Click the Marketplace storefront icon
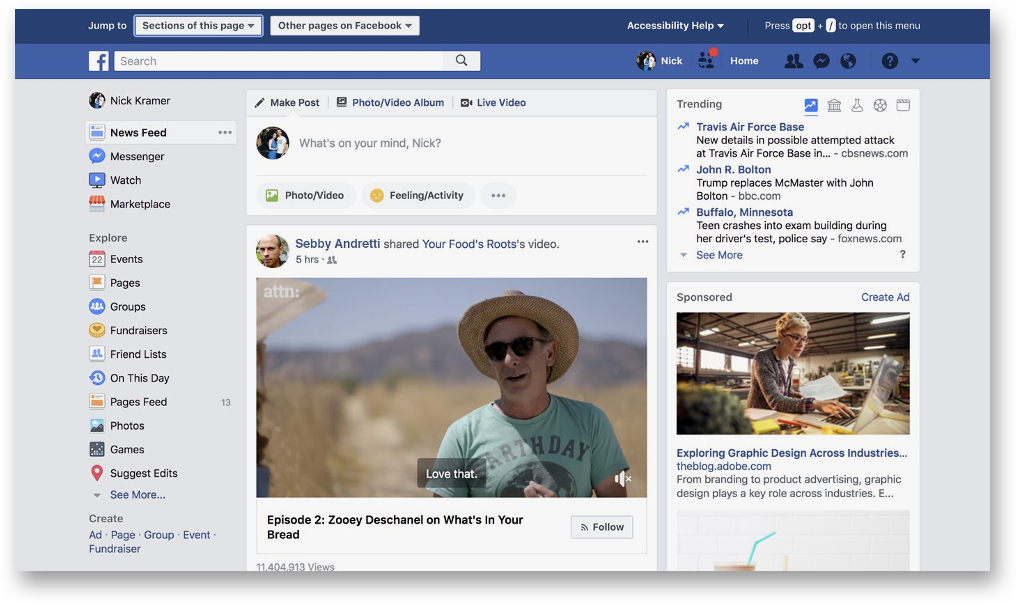 [x=97, y=204]
